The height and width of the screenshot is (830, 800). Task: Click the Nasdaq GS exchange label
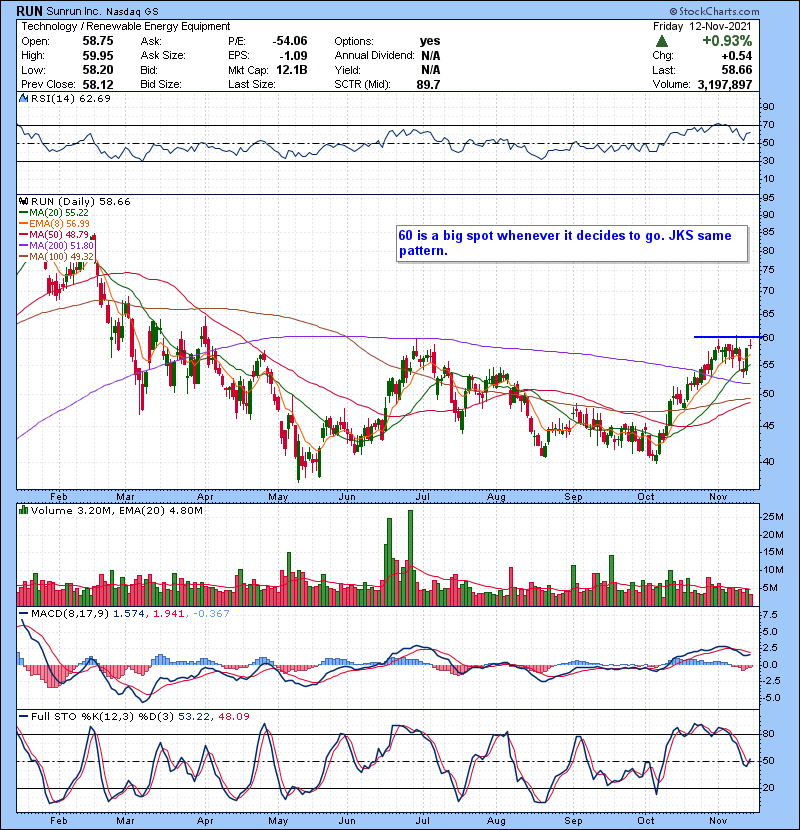[132, 12]
